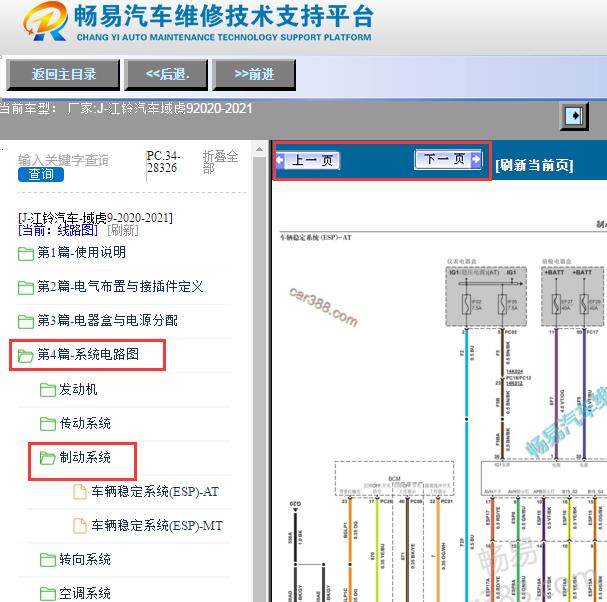
Task: Expand the 第1篇-使用说明 folder
Action: point(81,253)
